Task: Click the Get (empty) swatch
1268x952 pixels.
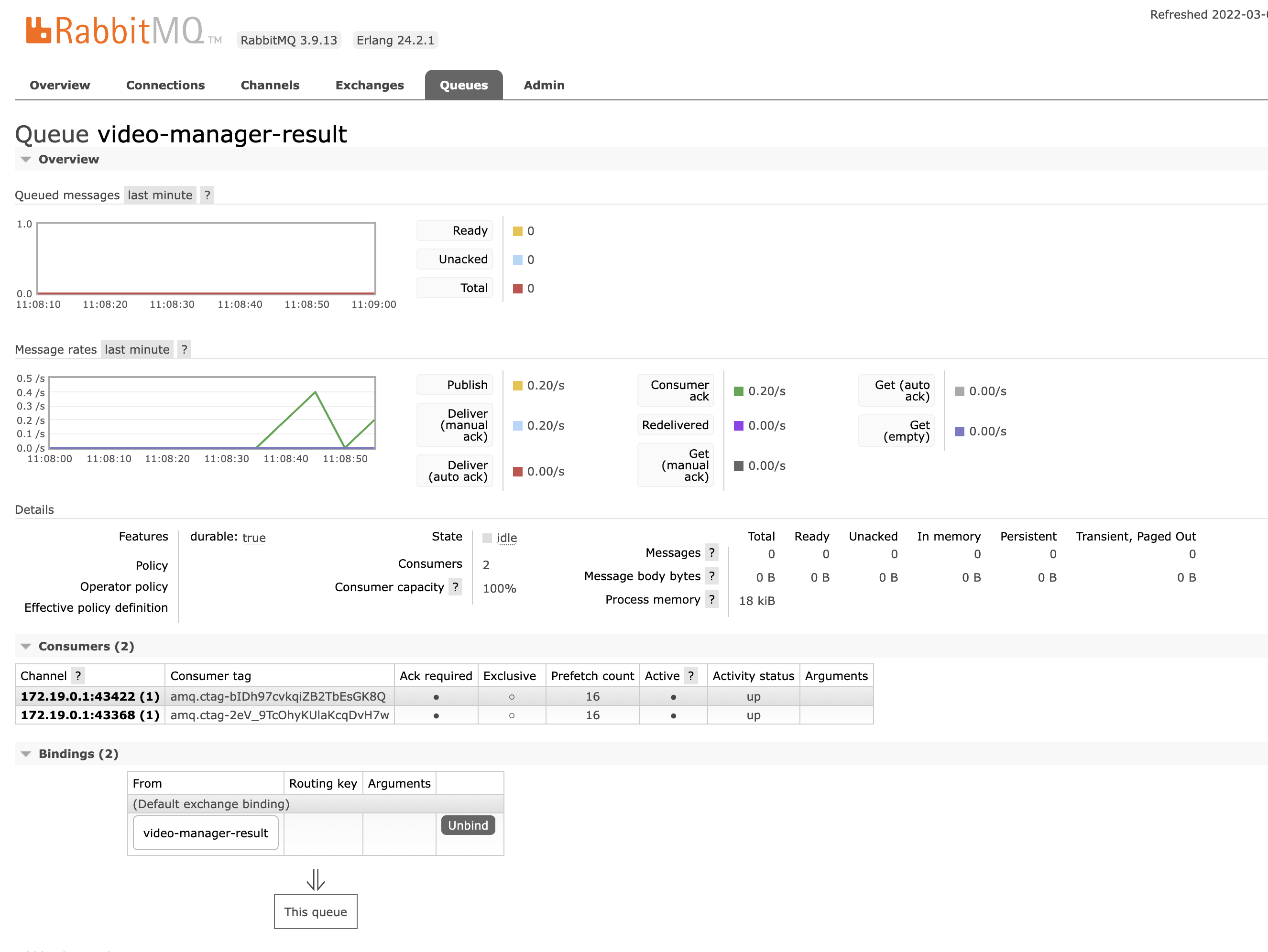Action: tap(960, 432)
